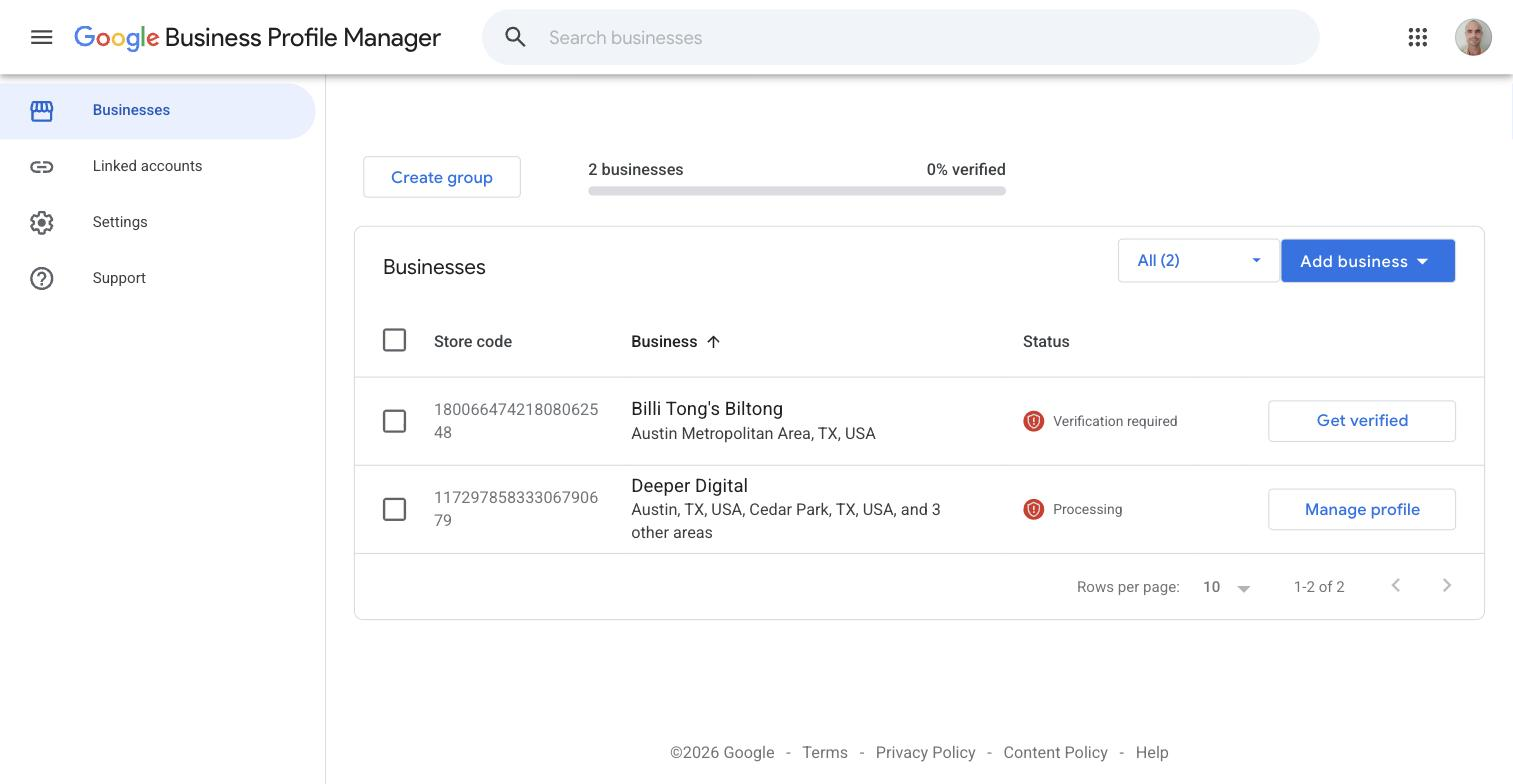Click the Settings gear icon
Image resolution: width=1513 pixels, height=784 pixels.
[x=41, y=222]
